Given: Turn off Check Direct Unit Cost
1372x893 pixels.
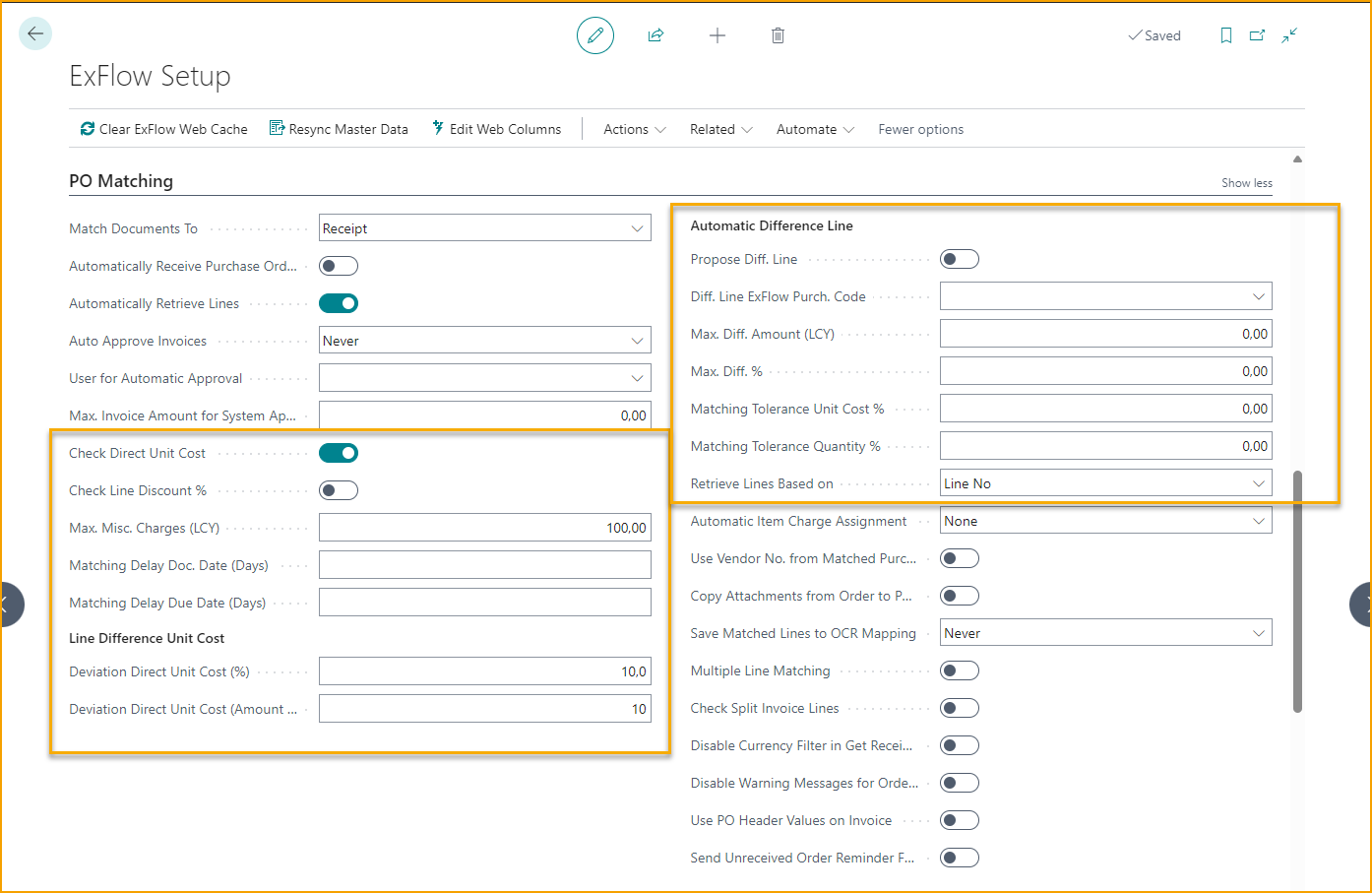Looking at the screenshot, I should coord(339,453).
